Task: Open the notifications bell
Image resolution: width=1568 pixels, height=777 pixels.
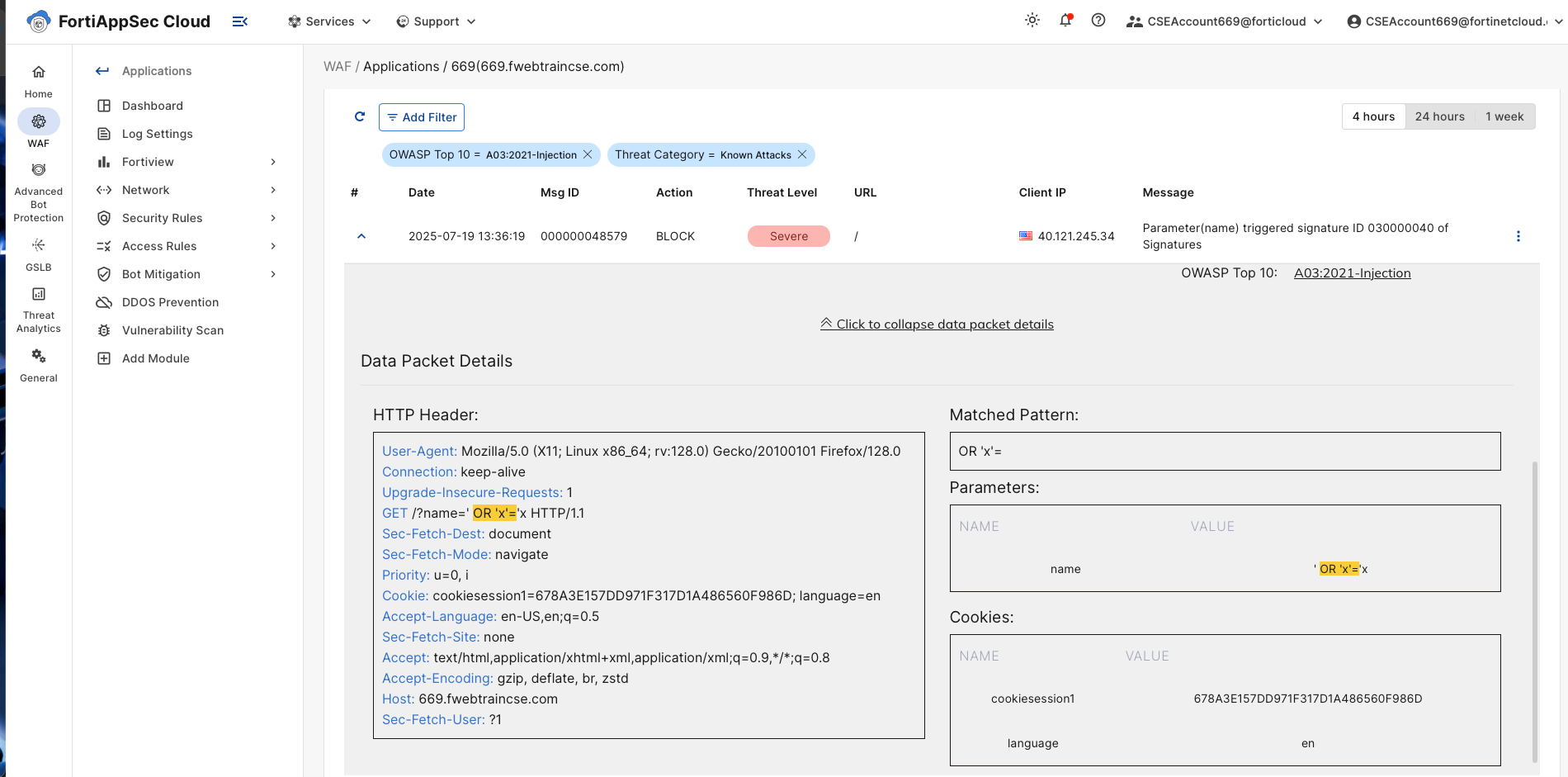Action: pos(1065,21)
